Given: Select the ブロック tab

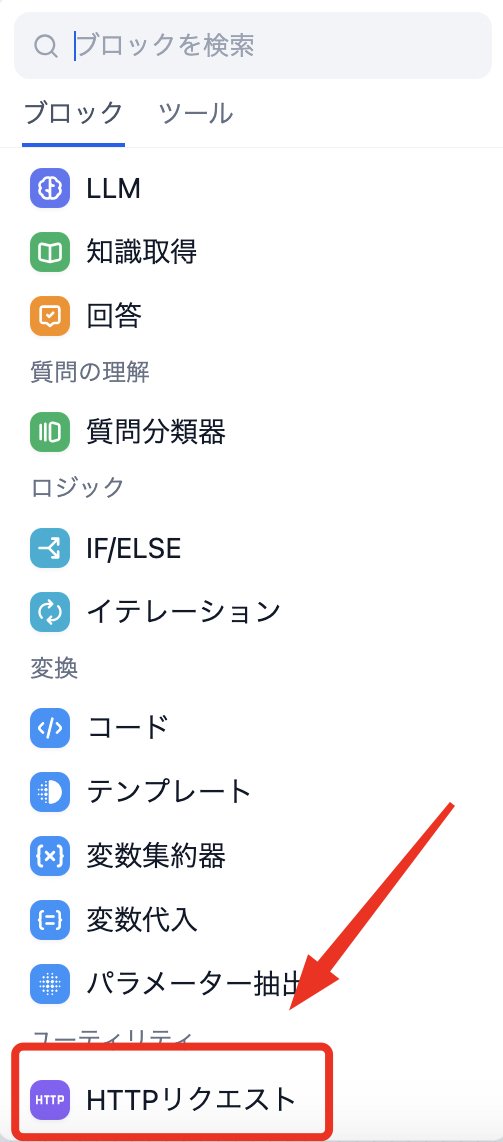Looking at the screenshot, I should click(74, 114).
